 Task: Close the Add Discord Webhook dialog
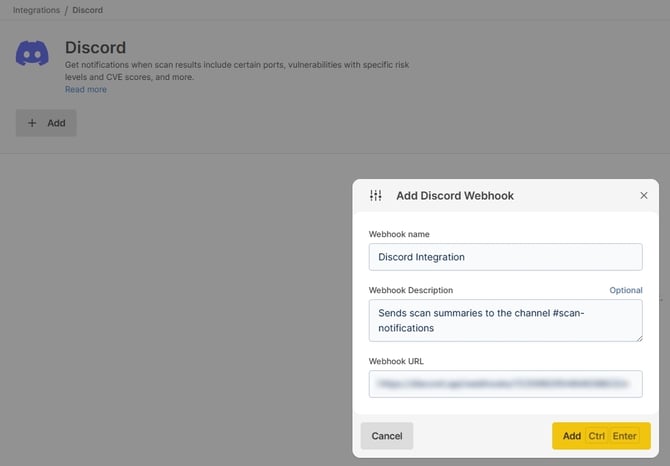click(643, 196)
